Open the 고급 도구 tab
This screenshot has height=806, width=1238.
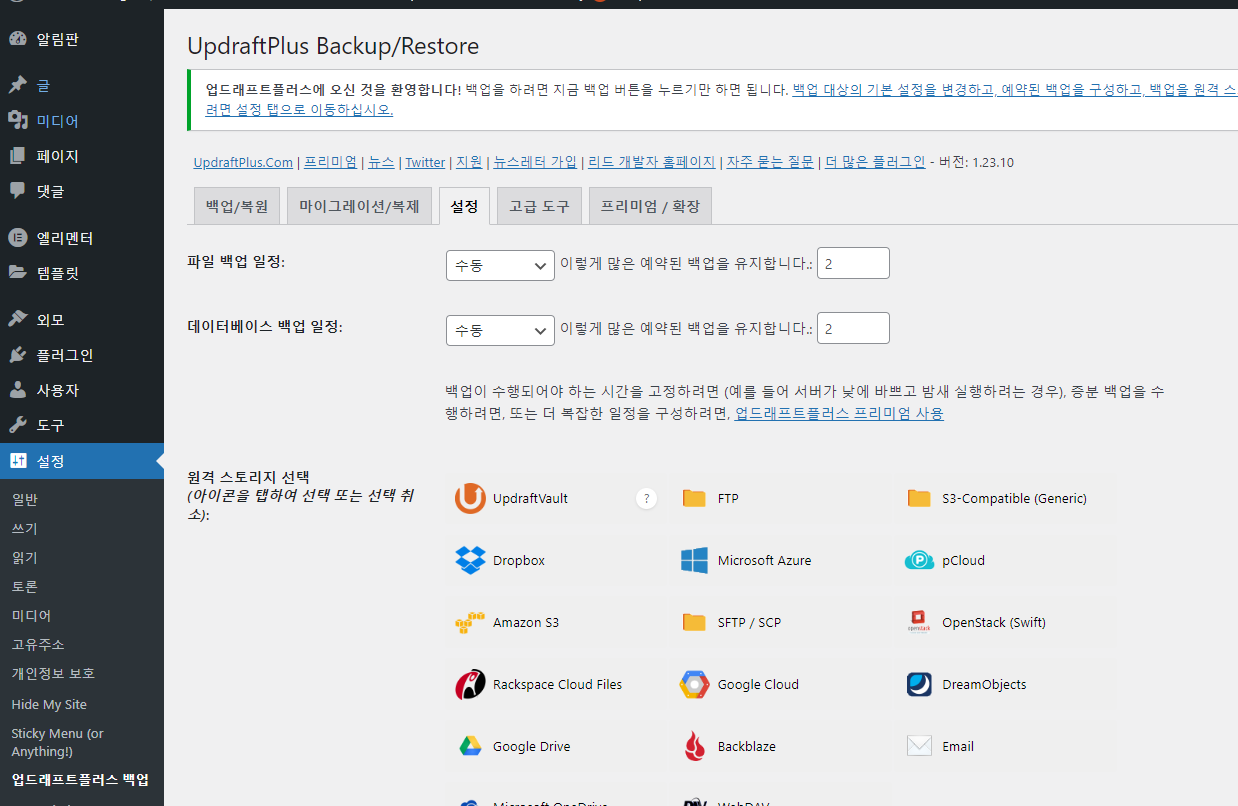point(539,205)
